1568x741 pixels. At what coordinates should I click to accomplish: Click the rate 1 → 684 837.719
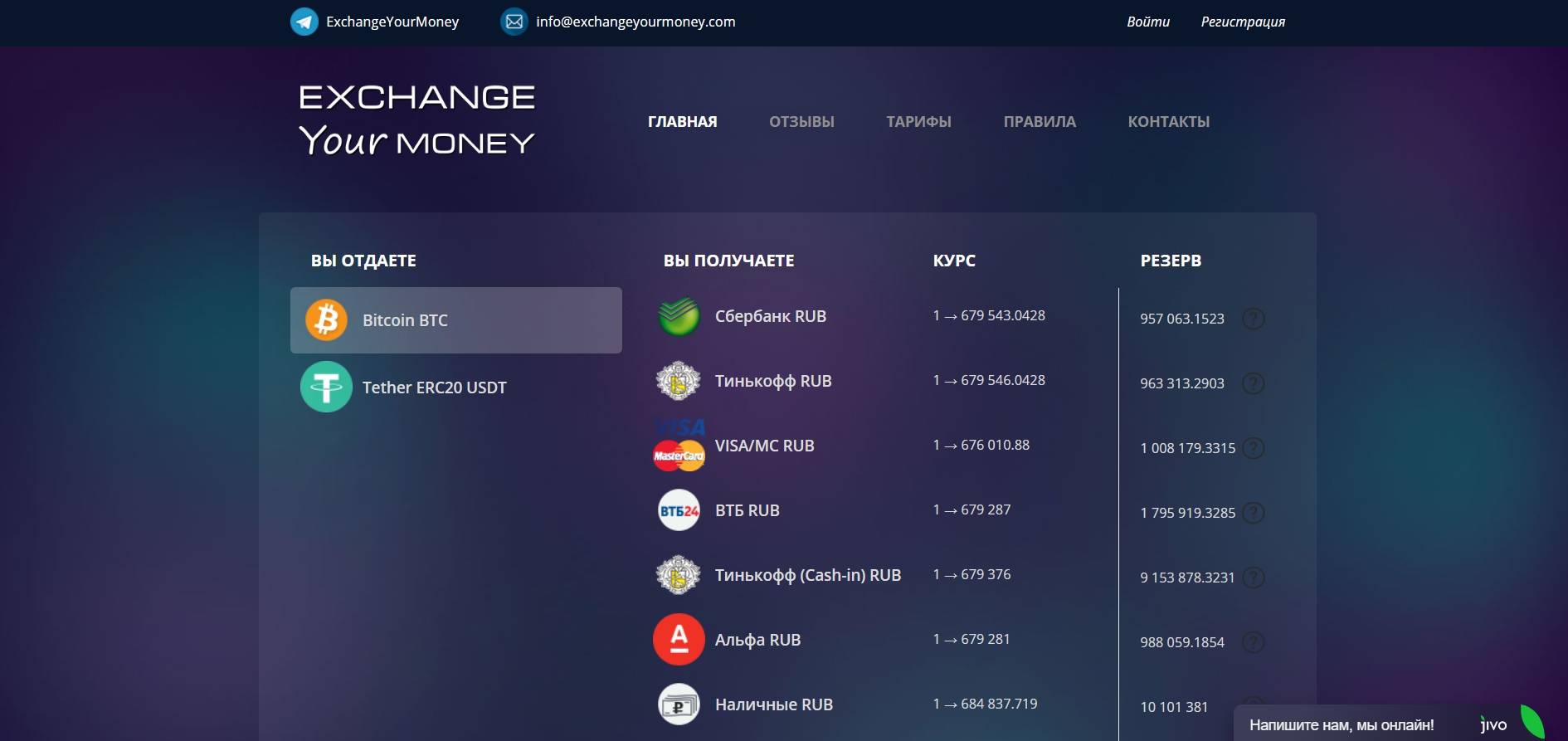click(x=985, y=704)
